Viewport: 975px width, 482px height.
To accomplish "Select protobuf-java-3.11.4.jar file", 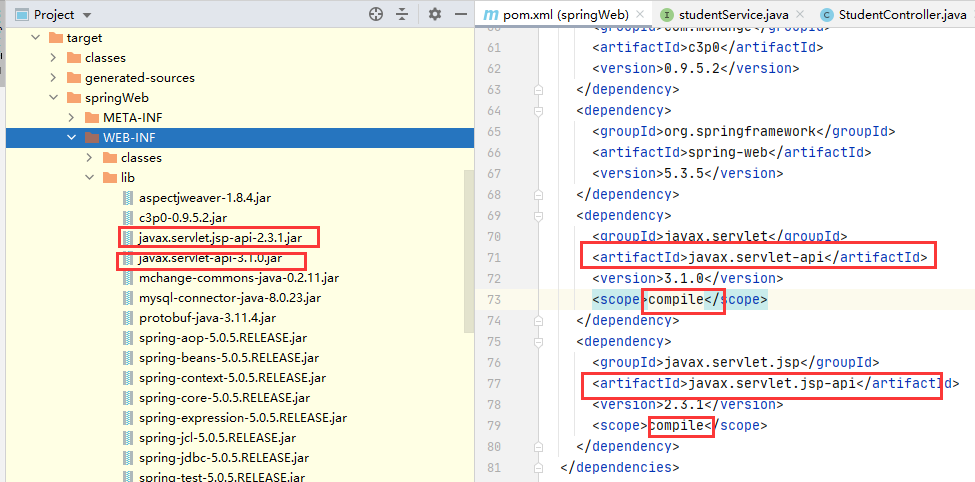I will point(208,318).
